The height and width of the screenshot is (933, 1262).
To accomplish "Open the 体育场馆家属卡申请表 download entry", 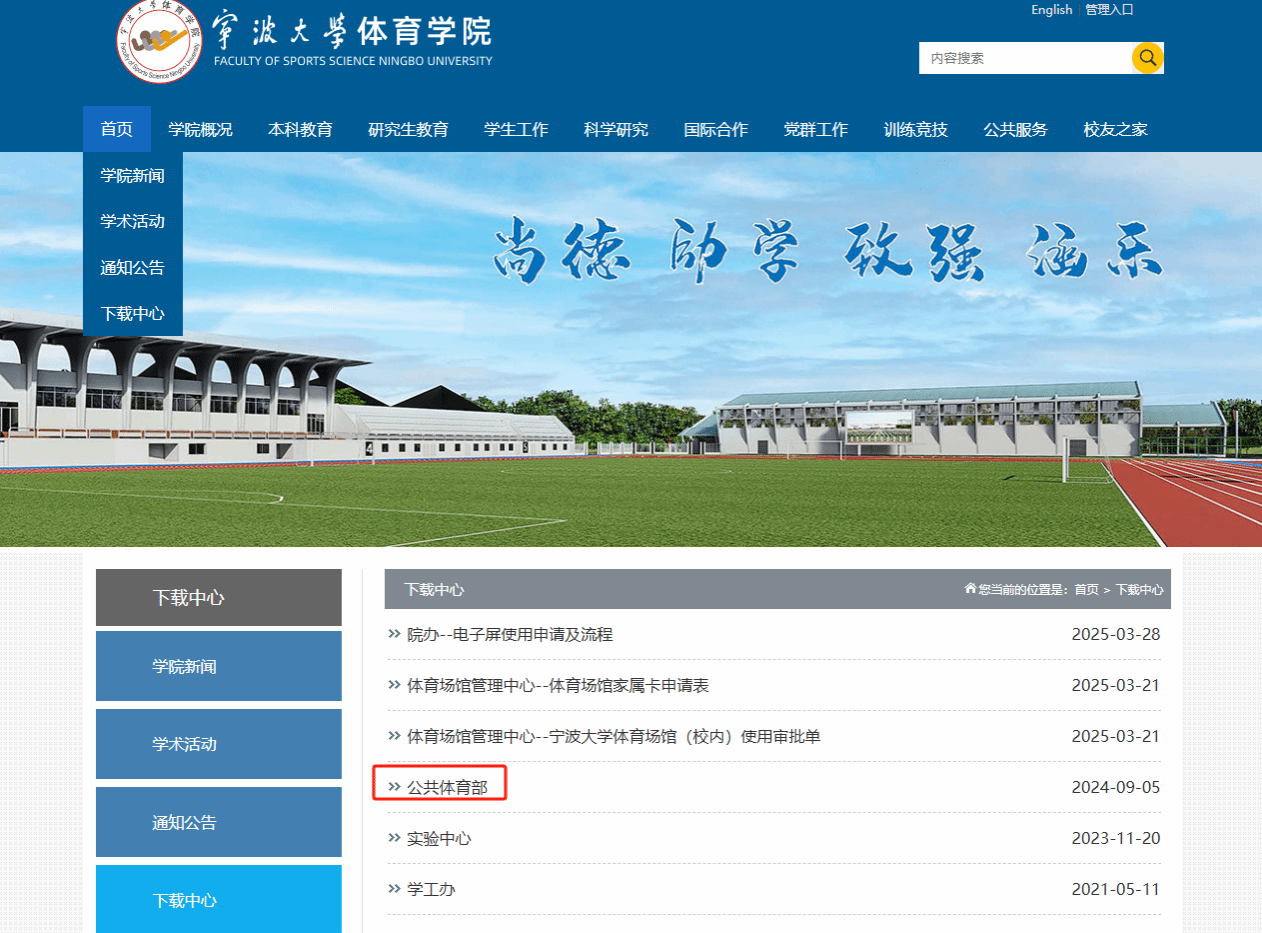I will [x=558, y=685].
